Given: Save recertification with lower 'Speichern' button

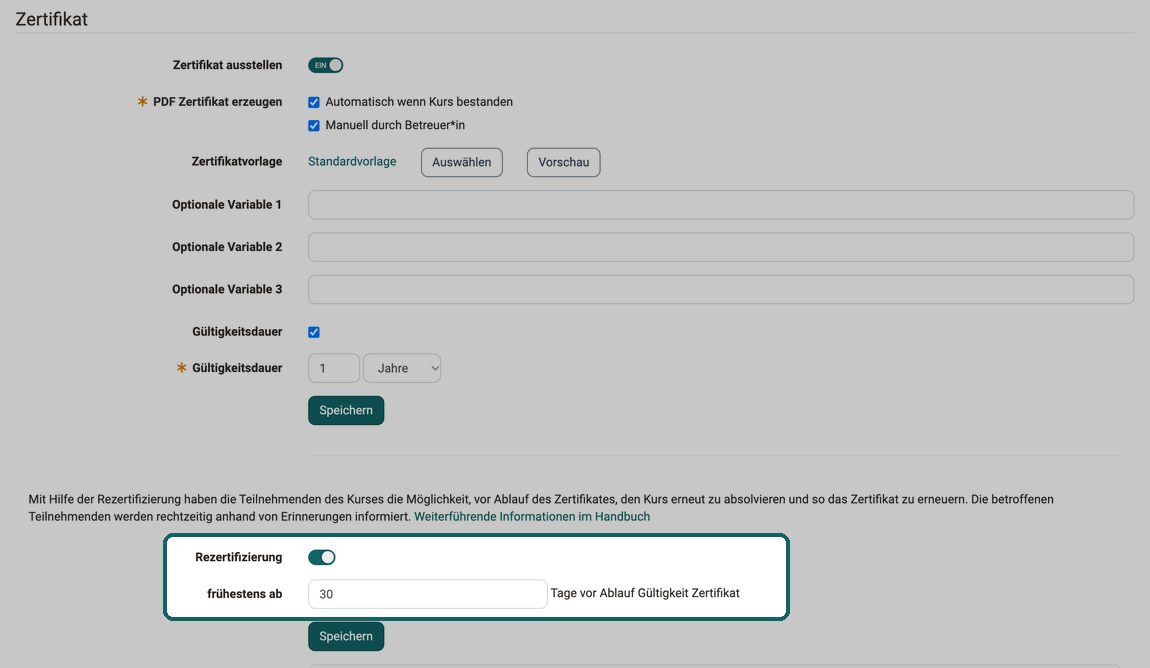Looking at the screenshot, I should [x=346, y=636].
